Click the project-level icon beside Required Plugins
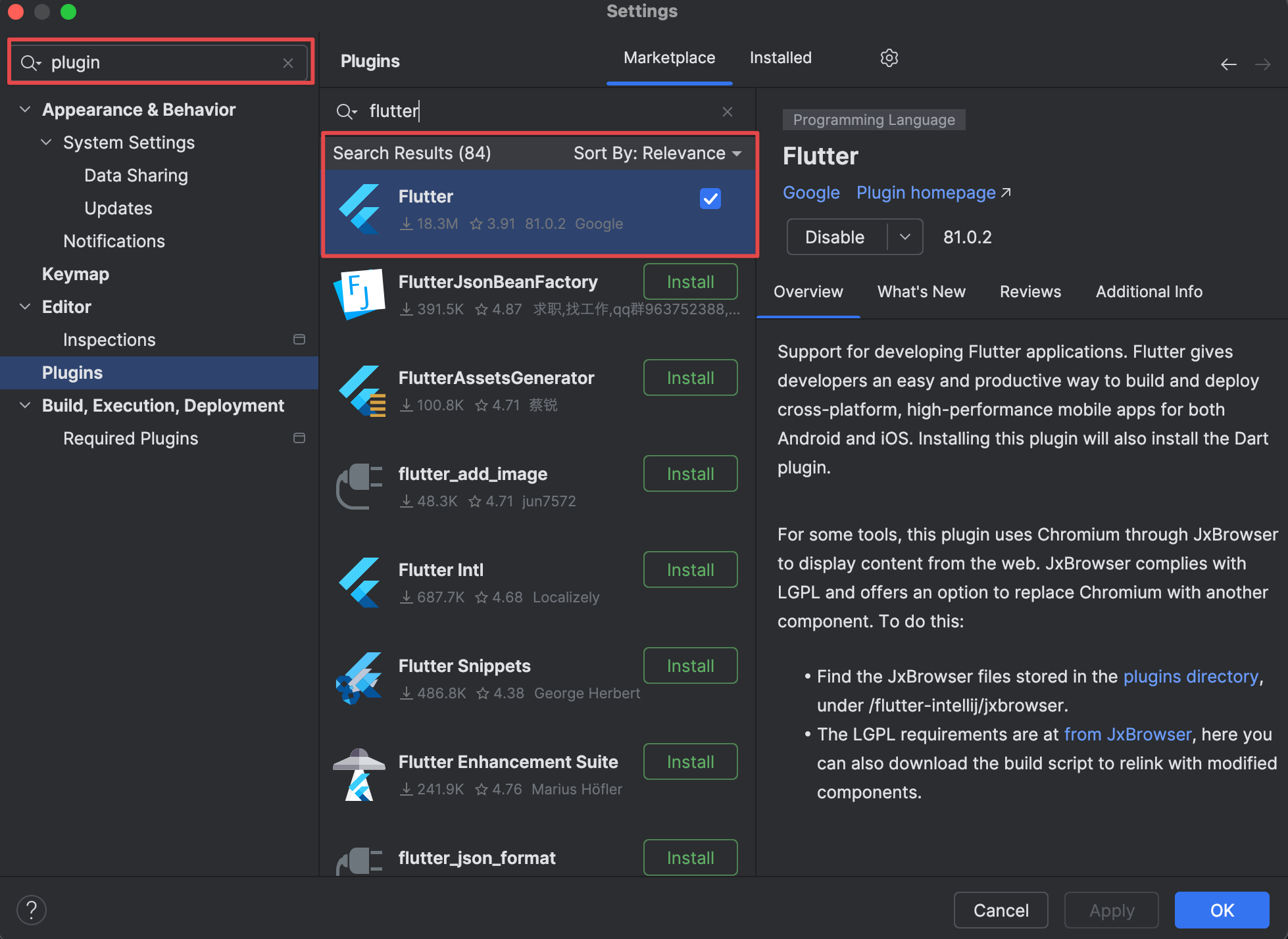 click(299, 438)
